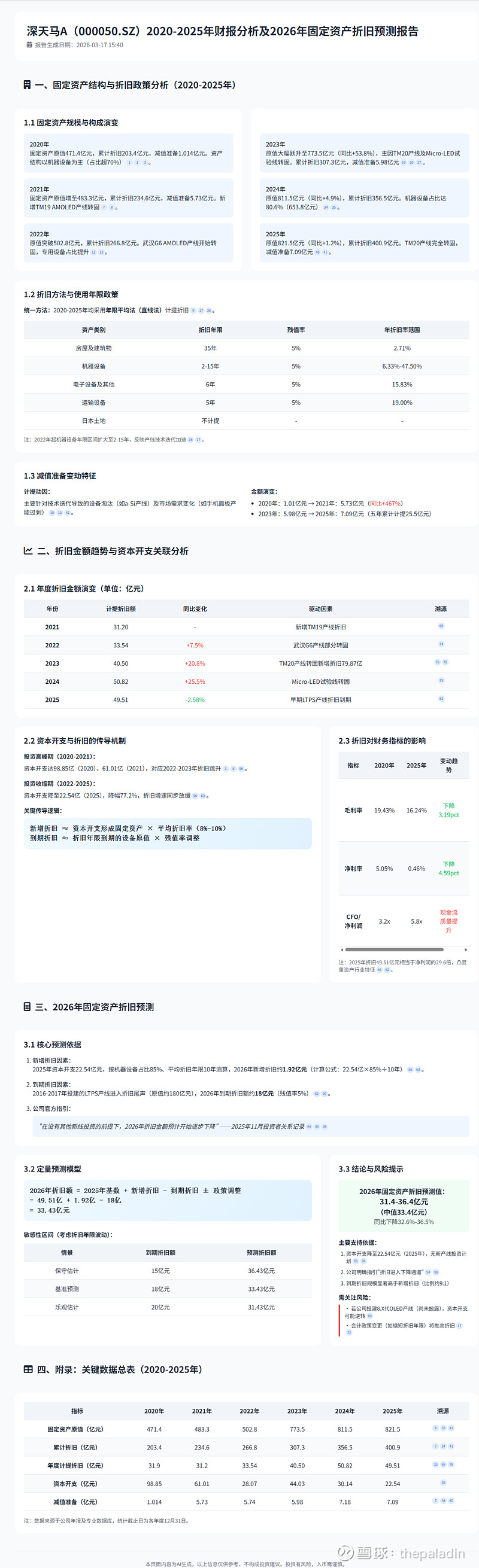Image resolution: width=479 pixels, height=1568 pixels.
Task: Click the 变动趋势 column header in table 2.3
Action: tap(449, 765)
